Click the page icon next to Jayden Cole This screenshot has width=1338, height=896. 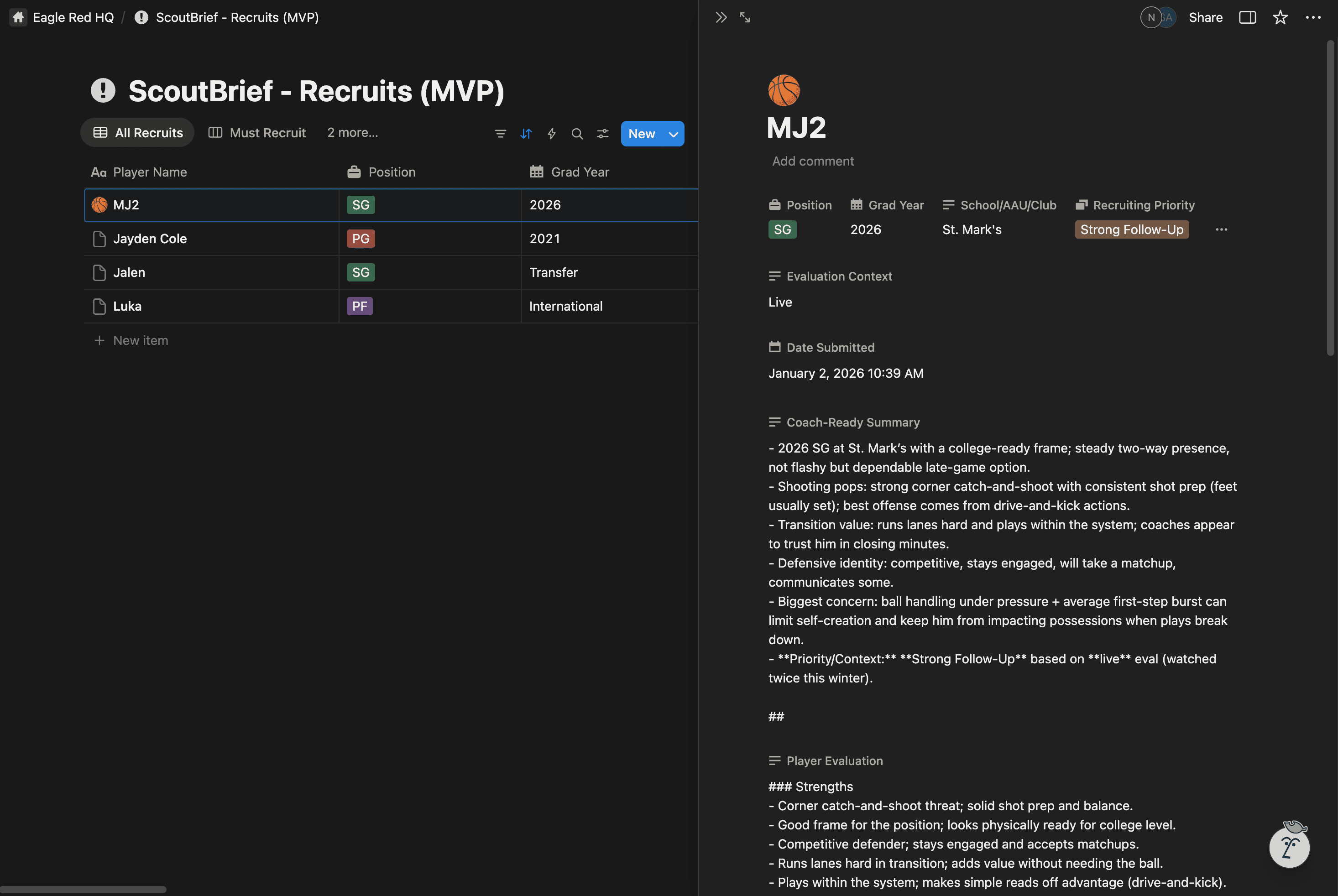pos(99,238)
